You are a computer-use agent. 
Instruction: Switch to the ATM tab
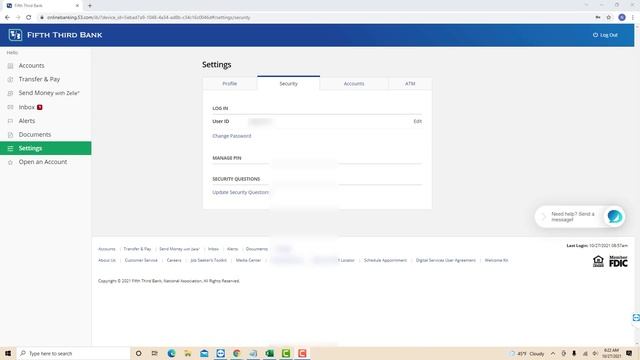pyautogui.click(x=410, y=84)
